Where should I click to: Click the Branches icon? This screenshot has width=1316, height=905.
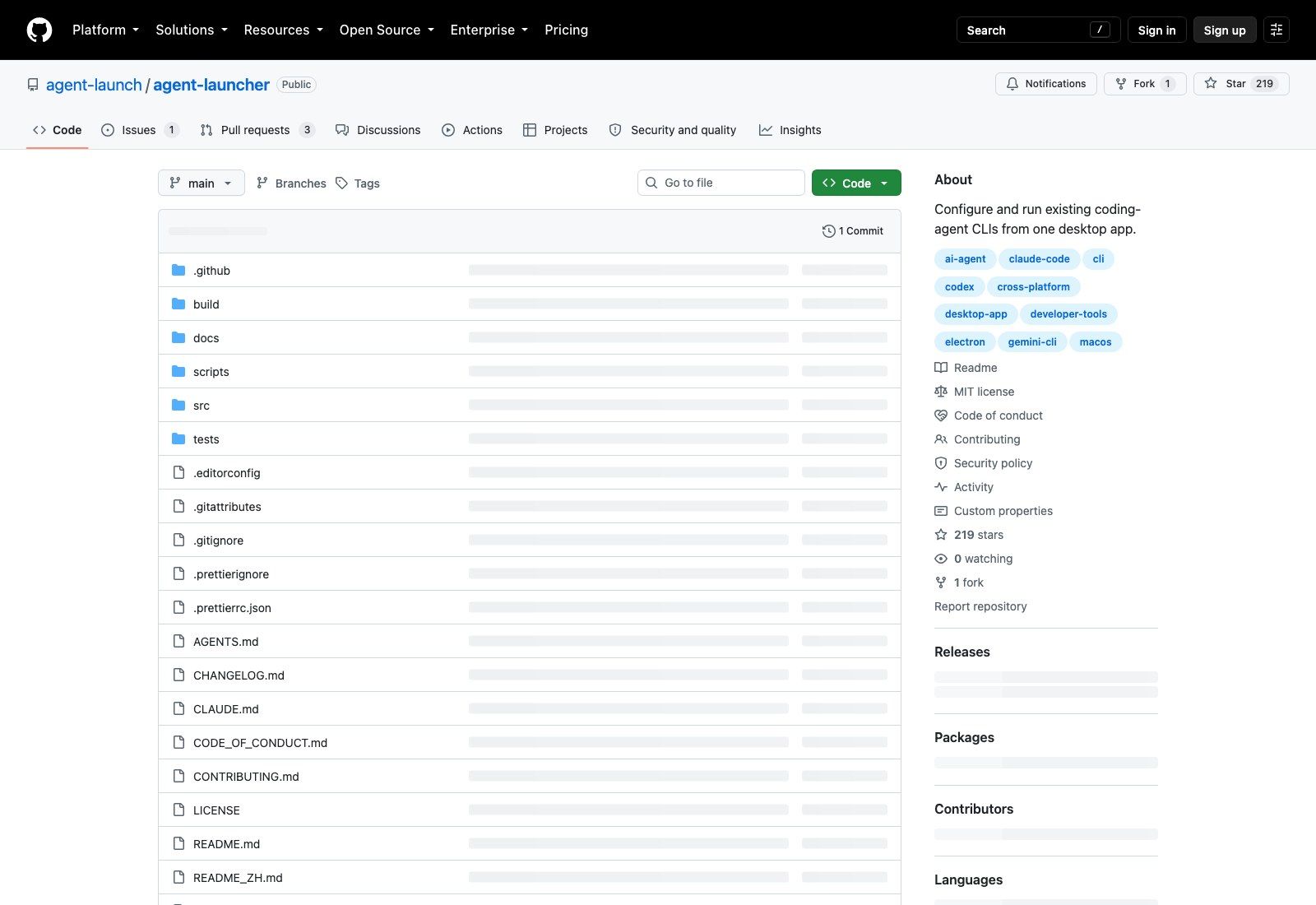pos(262,183)
